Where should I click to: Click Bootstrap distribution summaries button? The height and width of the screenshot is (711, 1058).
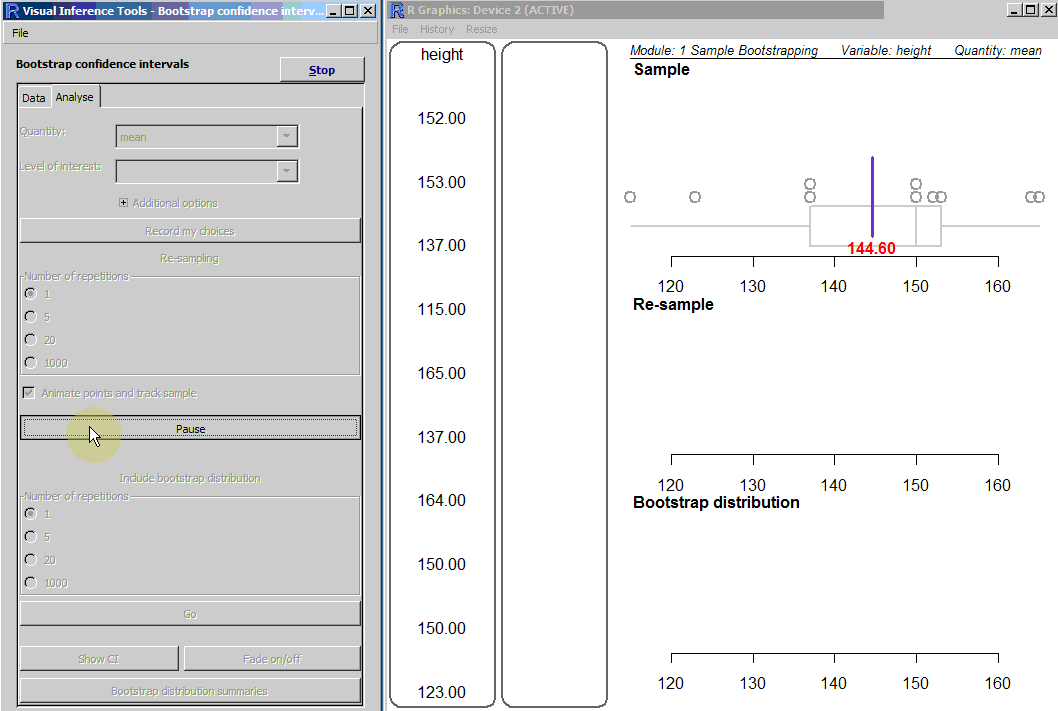(x=190, y=691)
